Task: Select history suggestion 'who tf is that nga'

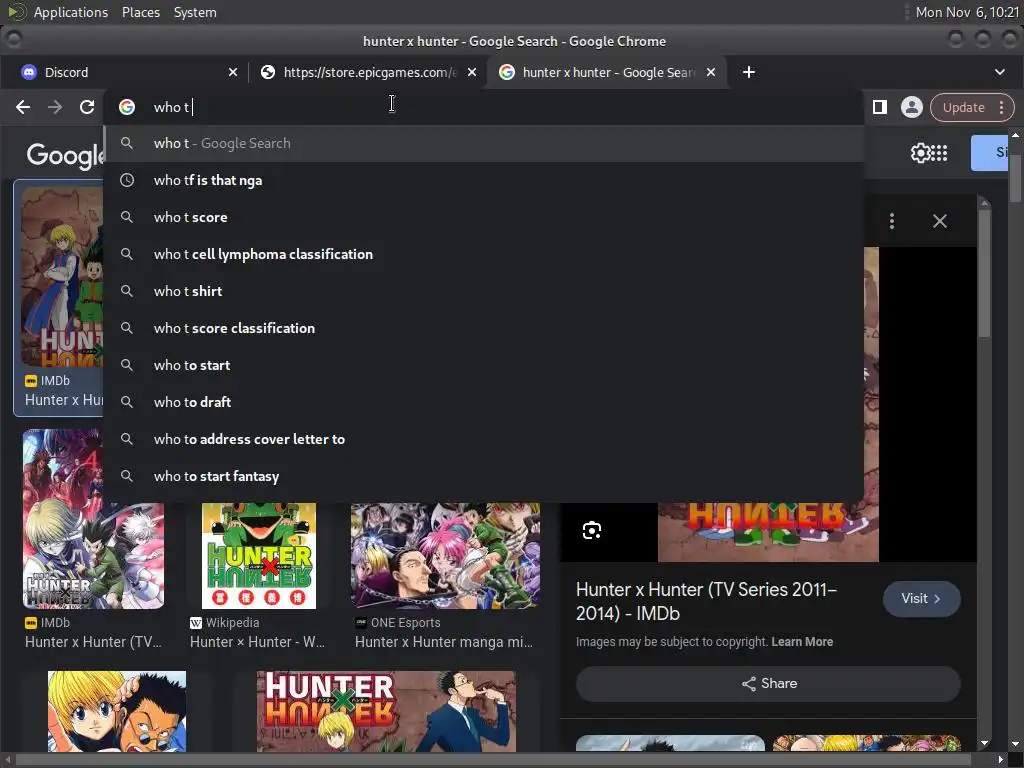Action: tap(484, 180)
